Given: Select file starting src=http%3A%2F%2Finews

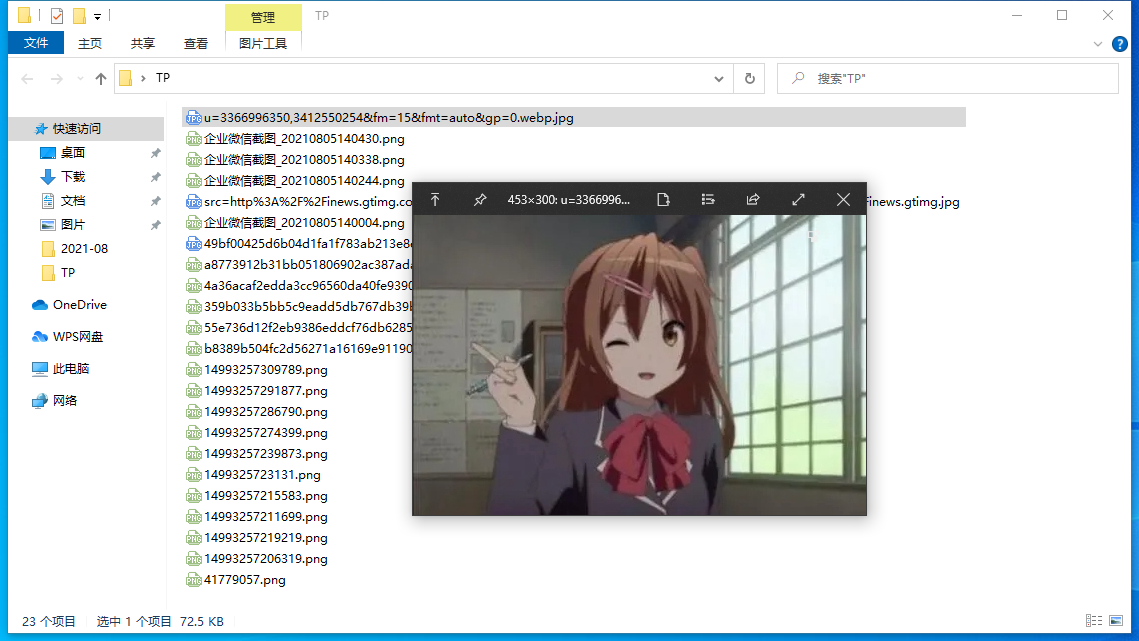Looking at the screenshot, I should click(x=308, y=202).
